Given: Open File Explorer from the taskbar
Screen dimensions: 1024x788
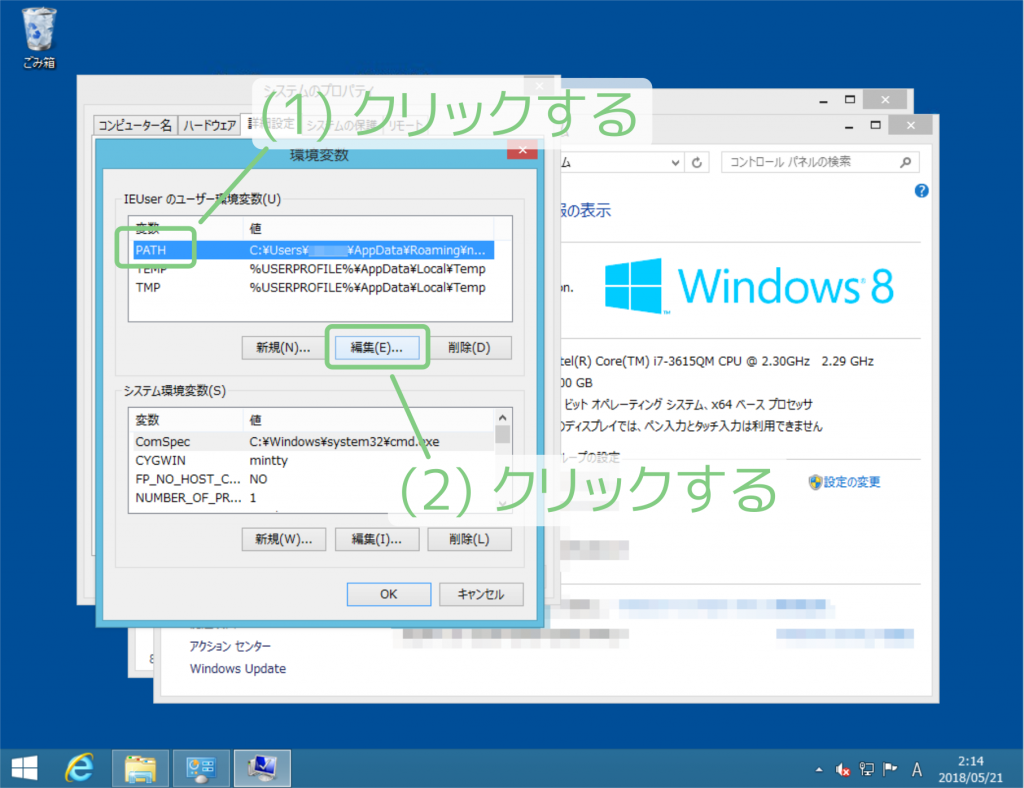Looking at the screenshot, I should point(140,768).
